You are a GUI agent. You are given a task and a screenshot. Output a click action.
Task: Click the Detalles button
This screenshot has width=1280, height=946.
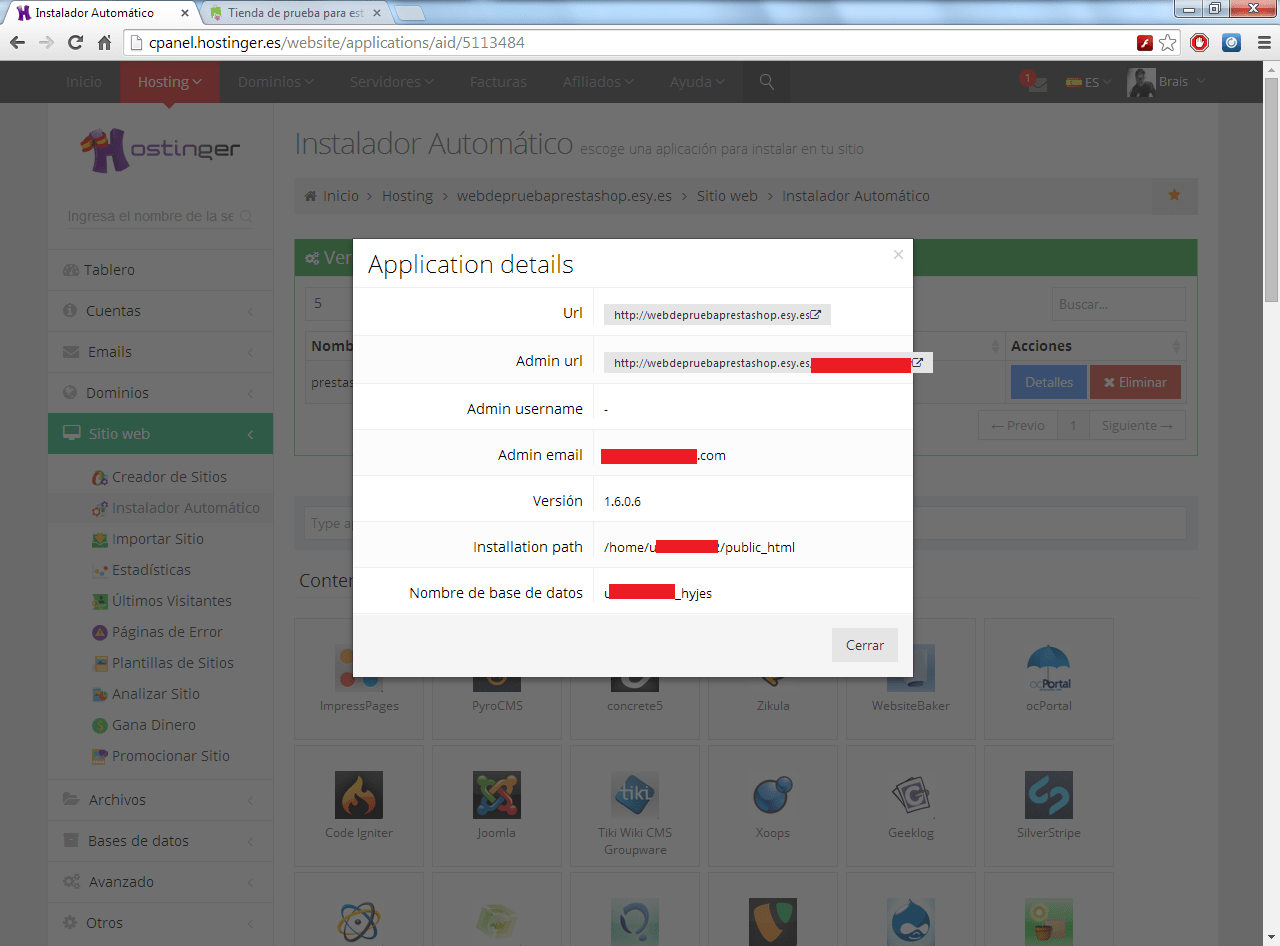point(1048,382)
